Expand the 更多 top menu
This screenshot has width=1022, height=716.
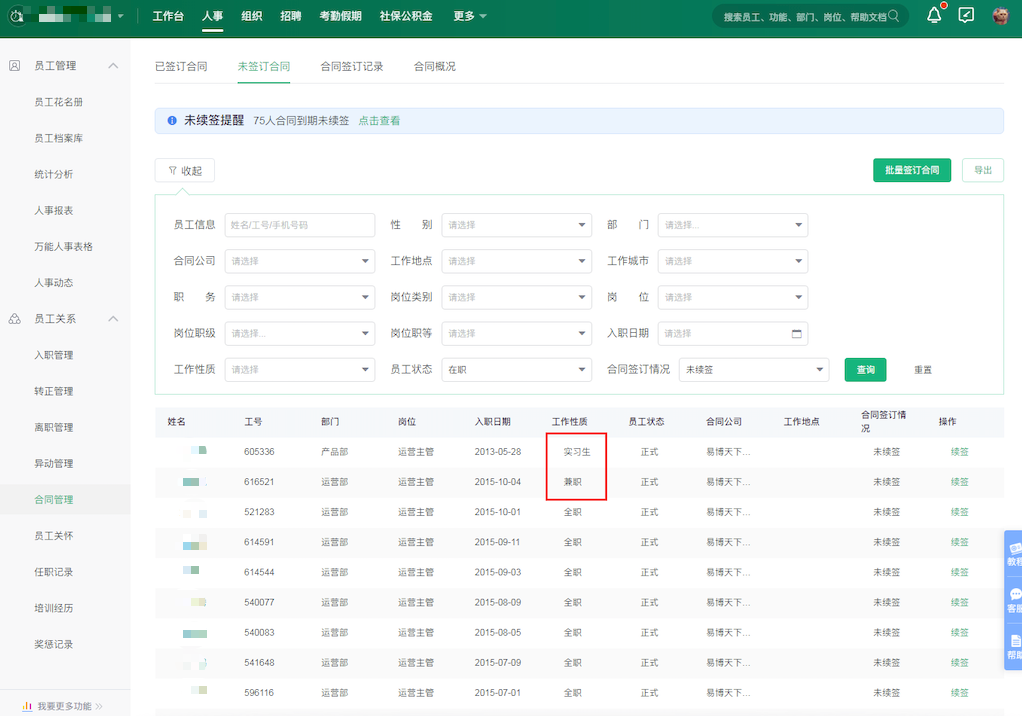click(x=469, y=16)
